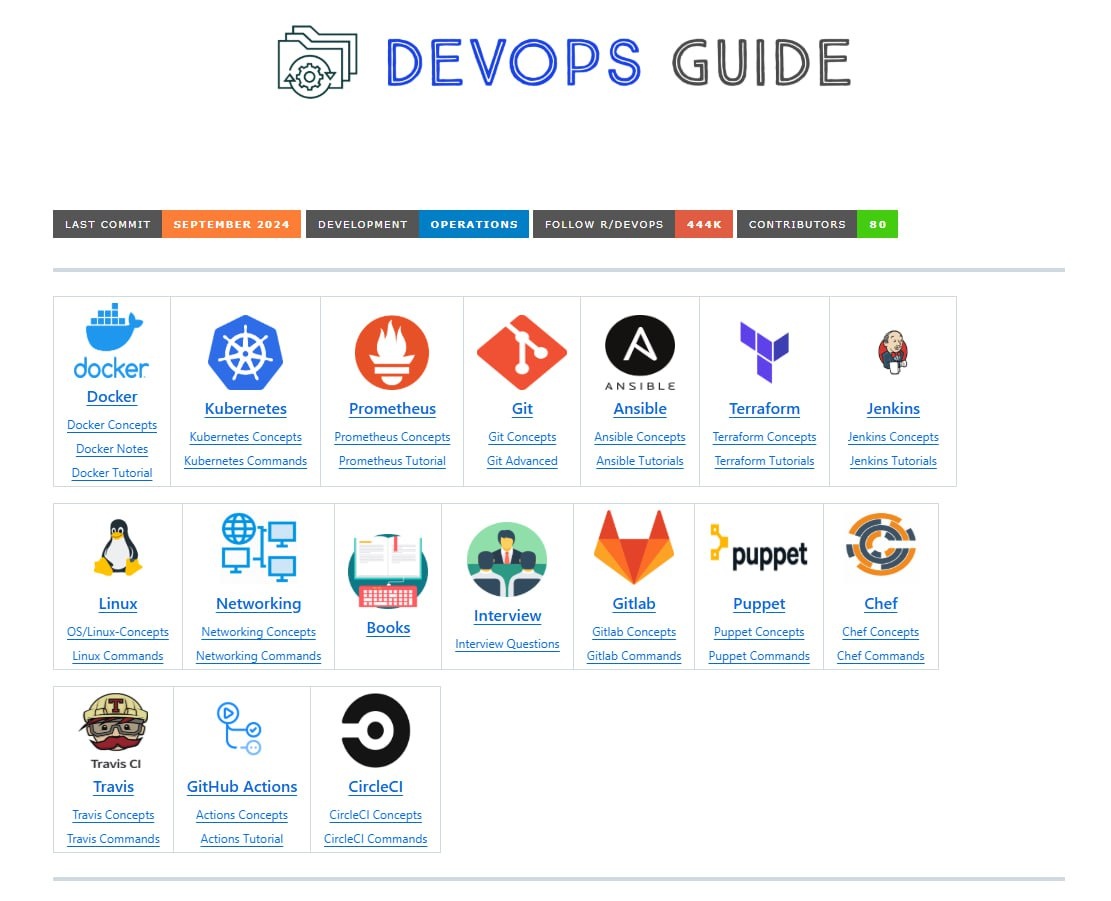
Task: Go to Networking Commands
Action: tap(259, 656)
